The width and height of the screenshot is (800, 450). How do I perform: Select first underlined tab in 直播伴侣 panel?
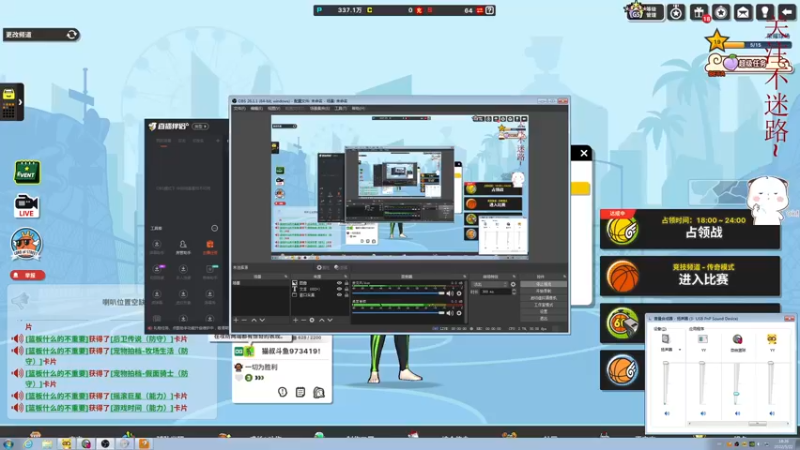(163, 141)
